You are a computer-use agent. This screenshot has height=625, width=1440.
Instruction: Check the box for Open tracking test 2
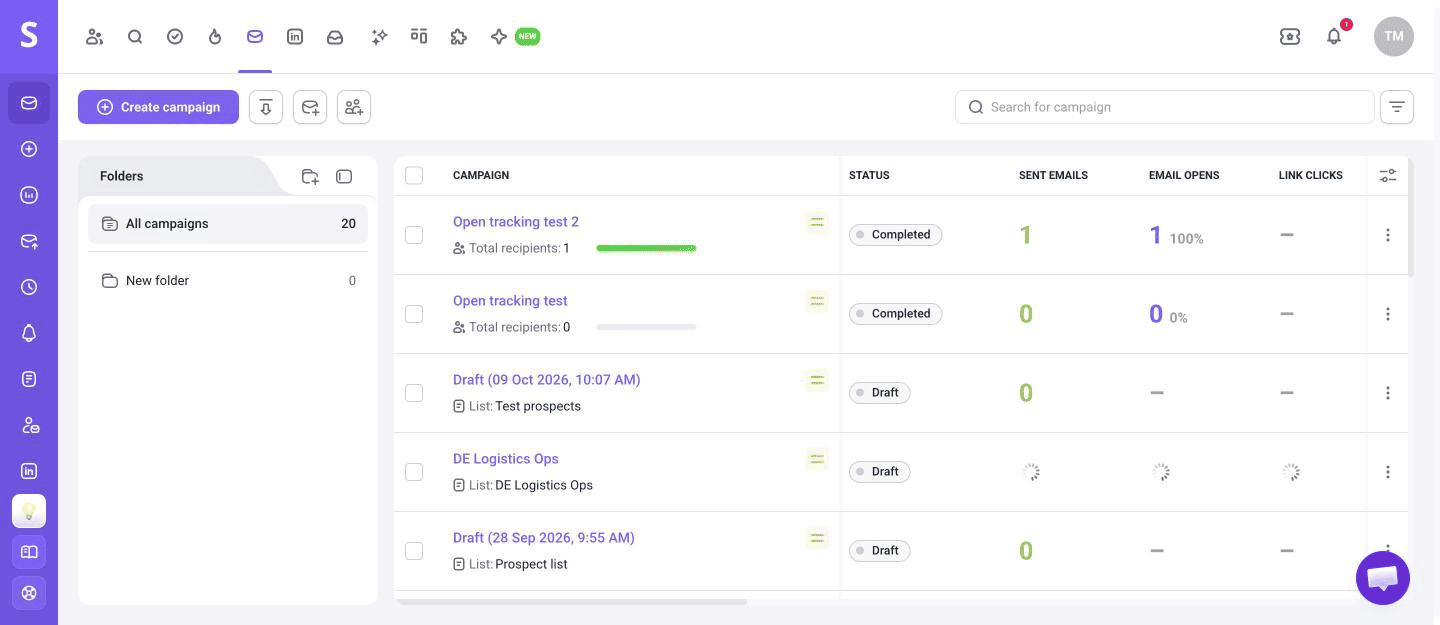click(x=414, y=235)
